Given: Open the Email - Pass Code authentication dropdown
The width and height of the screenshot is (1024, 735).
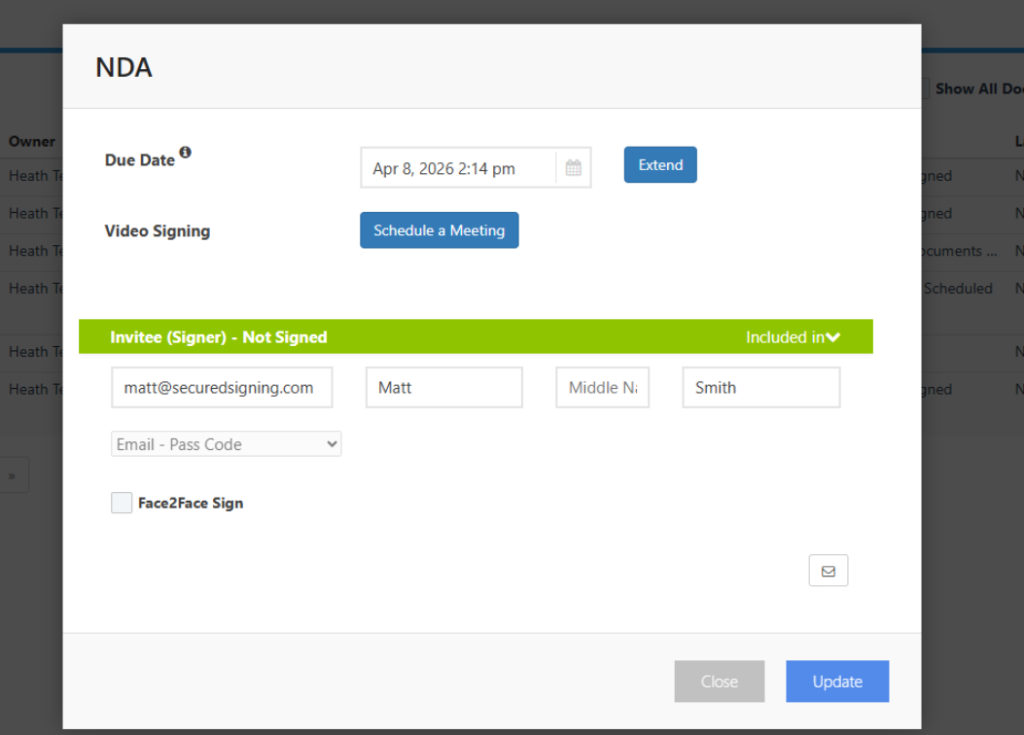Looking at the screenshot, I should [x=226, y=443].
